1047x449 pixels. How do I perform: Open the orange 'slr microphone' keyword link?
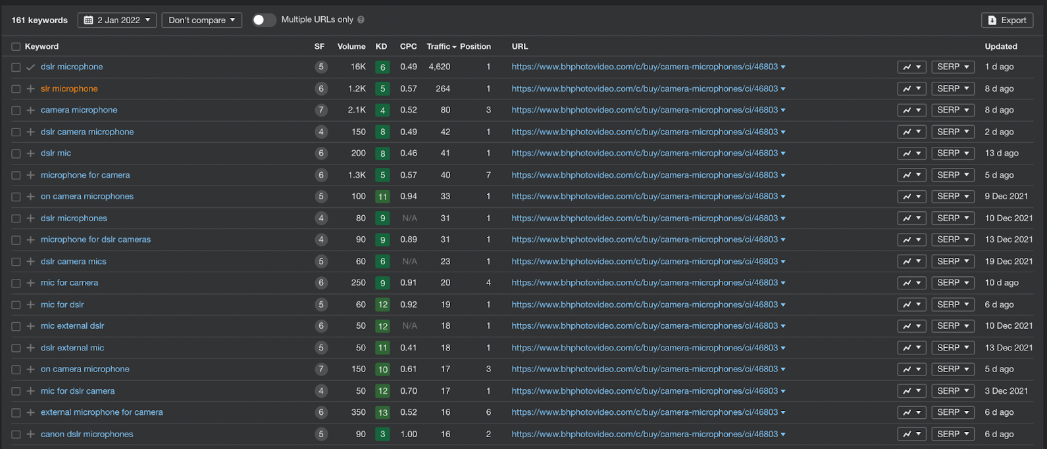tap(69, 89)
